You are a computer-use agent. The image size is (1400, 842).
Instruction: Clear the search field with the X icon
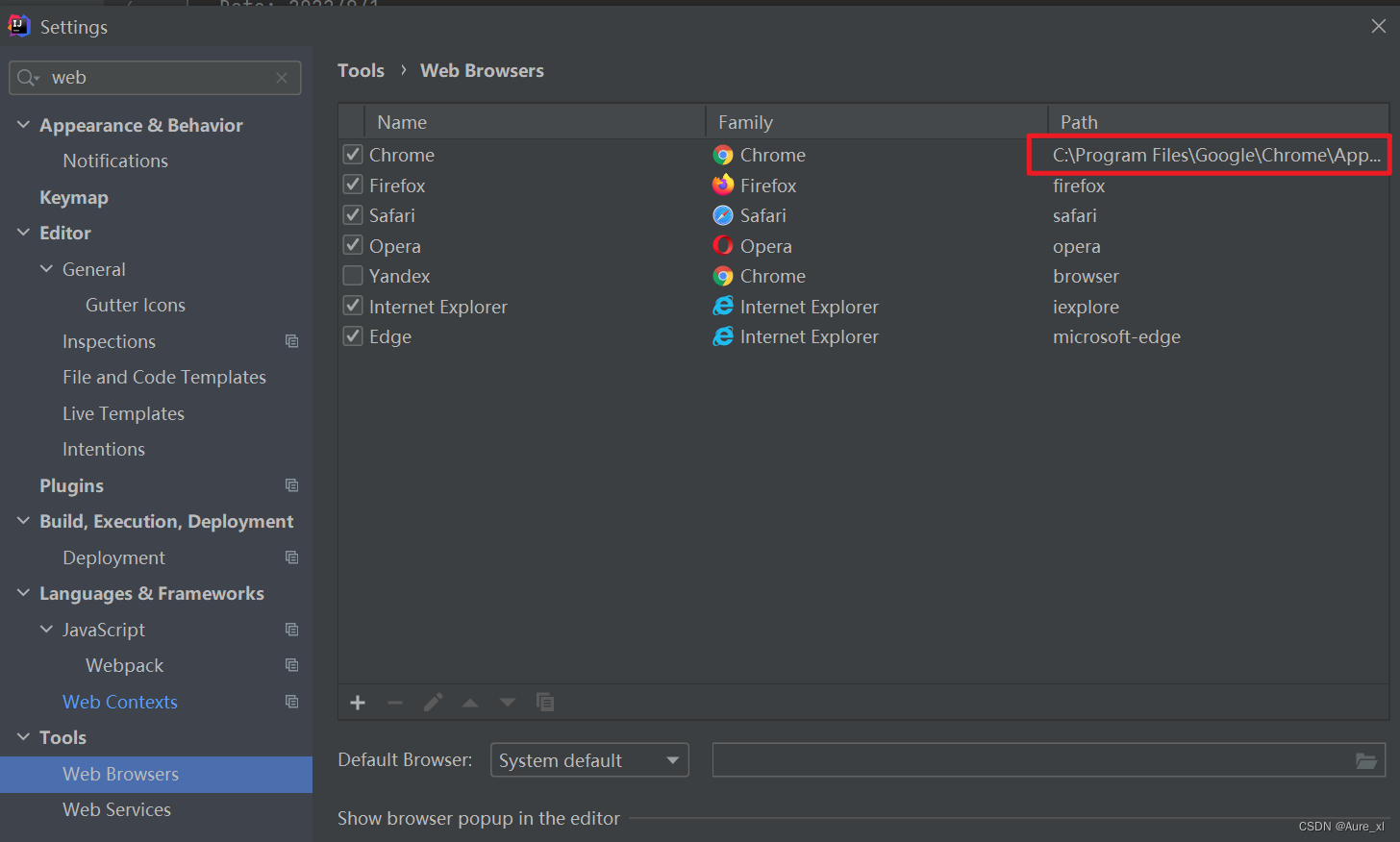(x=282, y=78)
